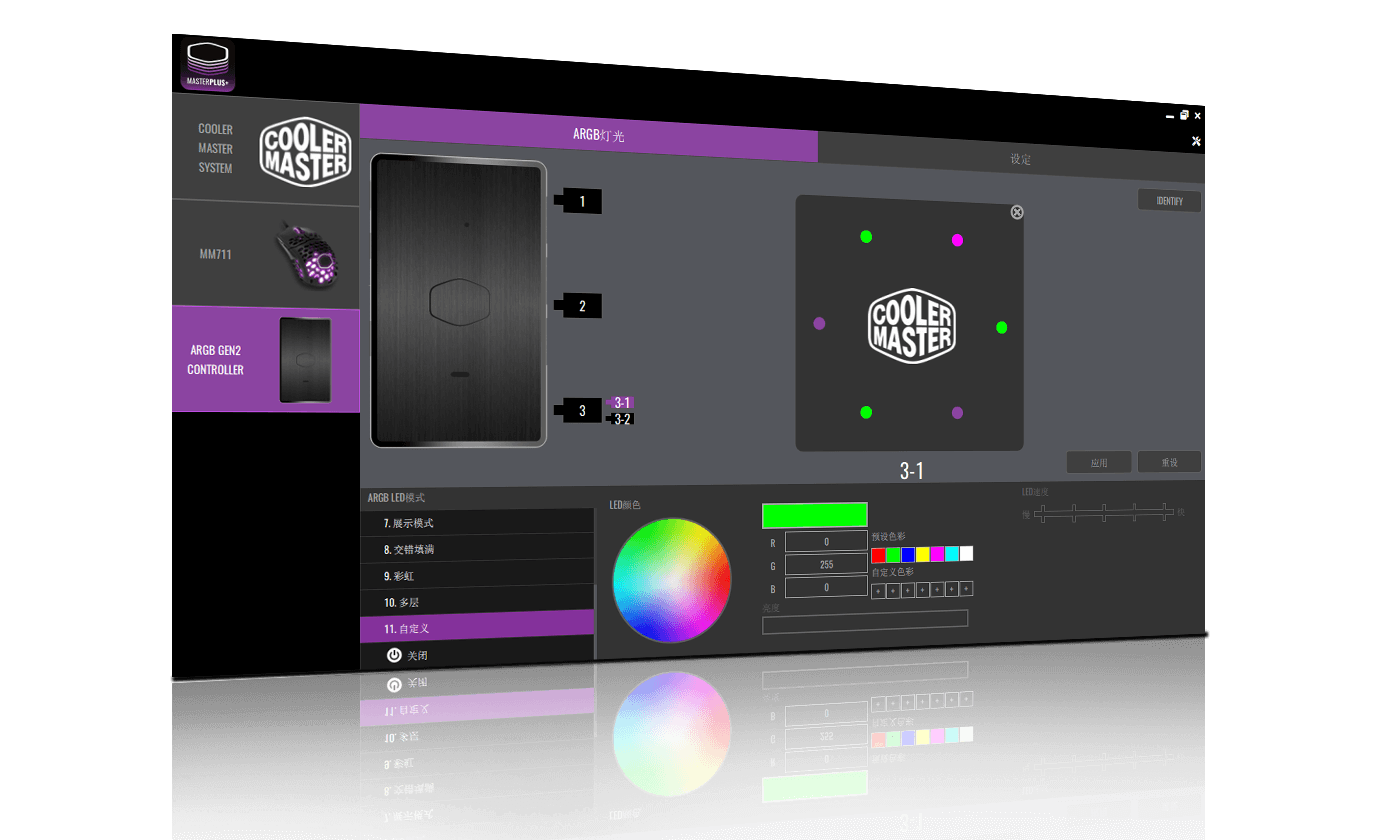Select the bottom-left green LED dot

click(866, 412)
